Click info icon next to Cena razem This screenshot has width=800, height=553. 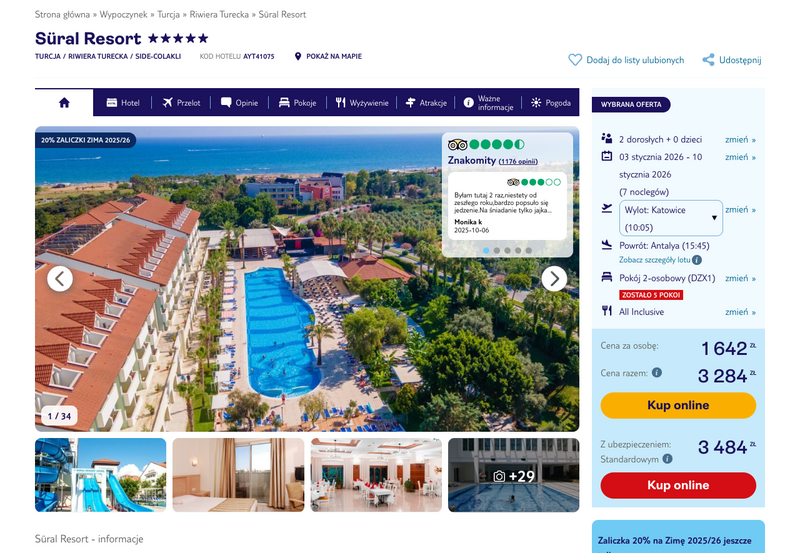[x=657, y=372]
